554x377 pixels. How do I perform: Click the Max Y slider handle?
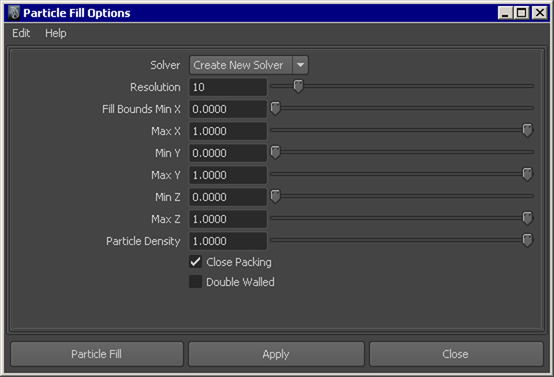(527, 174)
